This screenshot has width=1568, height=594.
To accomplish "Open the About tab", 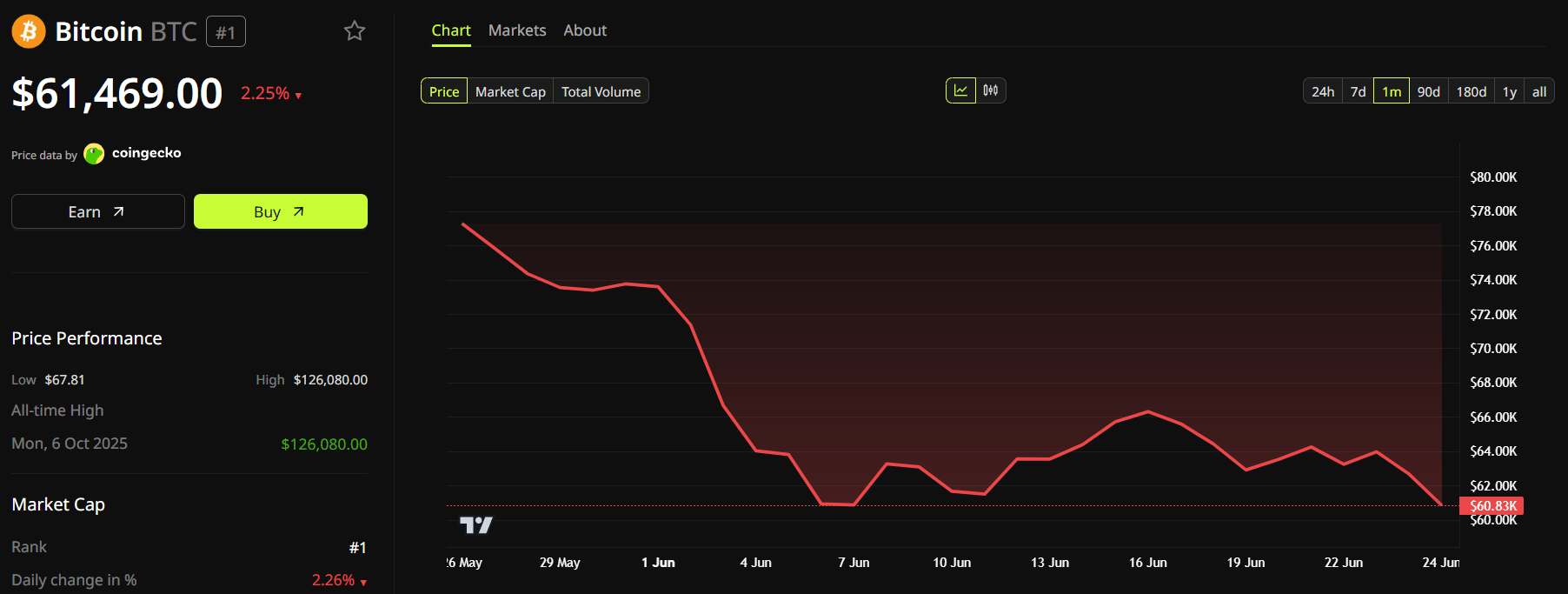I will (585, 30).
